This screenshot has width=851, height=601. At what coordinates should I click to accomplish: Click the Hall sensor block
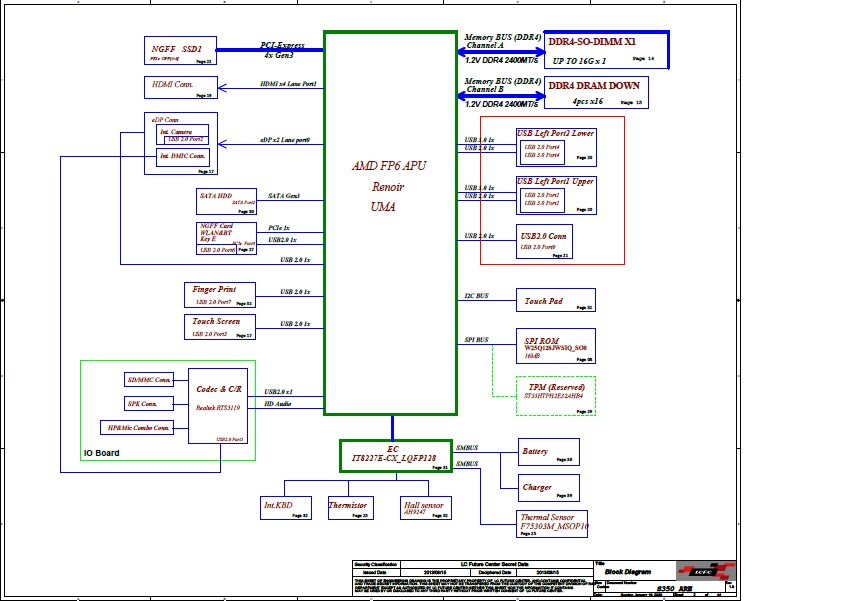coord(425,508)
